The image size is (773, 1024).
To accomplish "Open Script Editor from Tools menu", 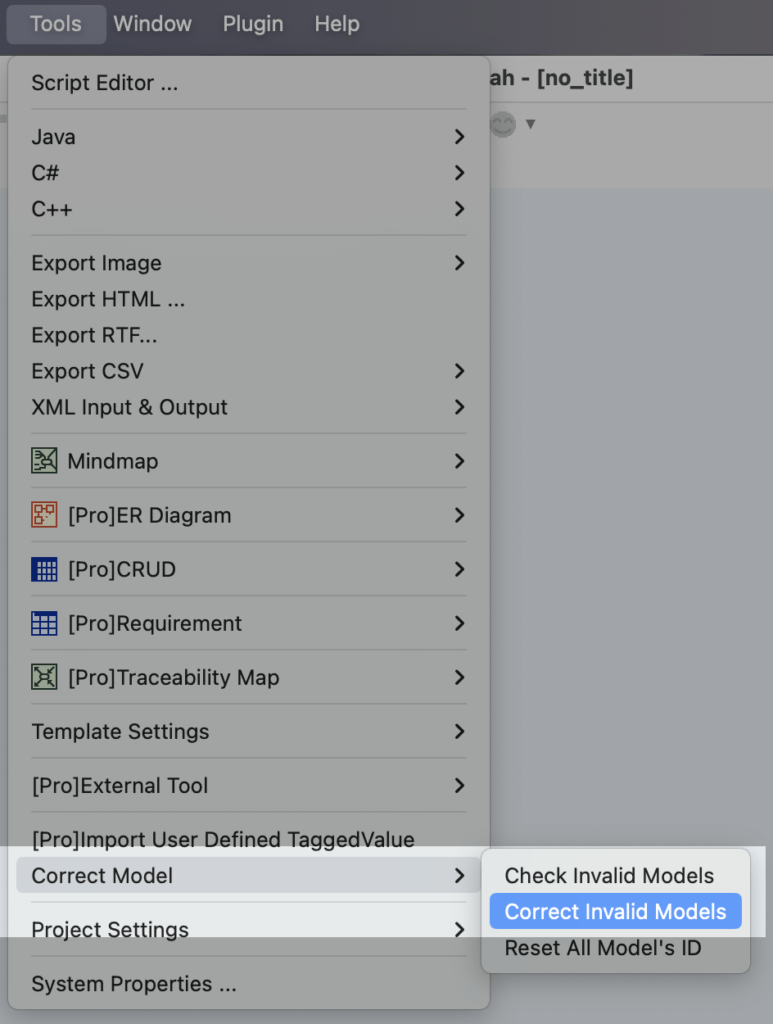I will tap(105, 83).
